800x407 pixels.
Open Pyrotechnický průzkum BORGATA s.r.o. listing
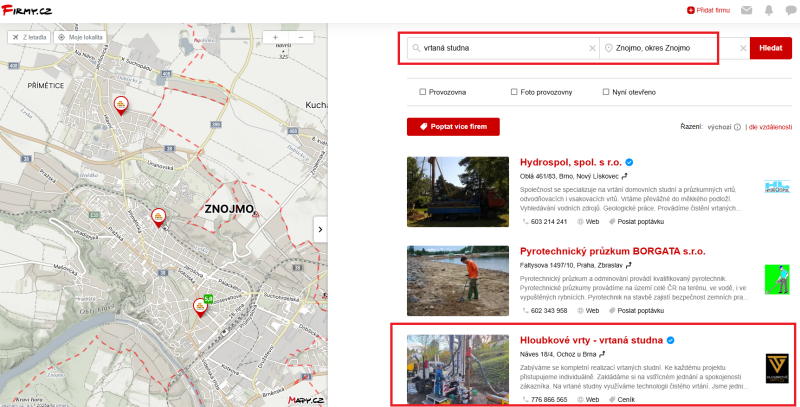click(613, 251)
